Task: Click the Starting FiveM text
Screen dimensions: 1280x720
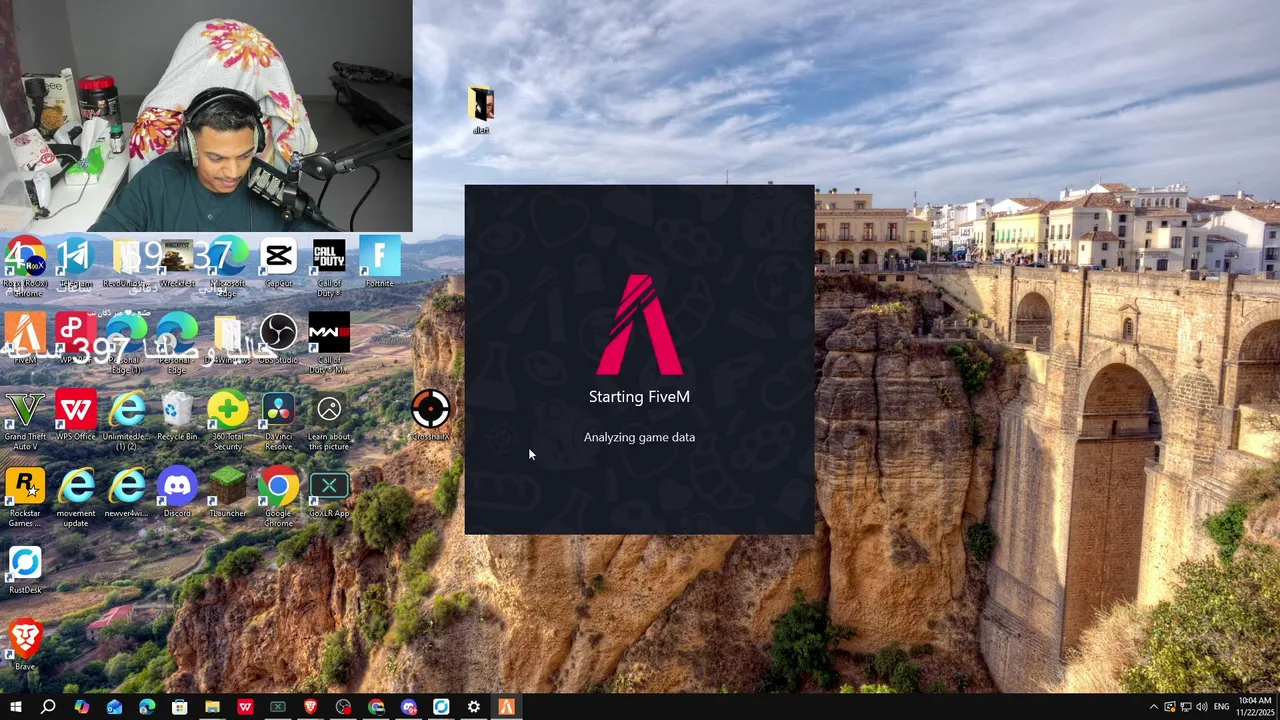Action: click(639, 397)
